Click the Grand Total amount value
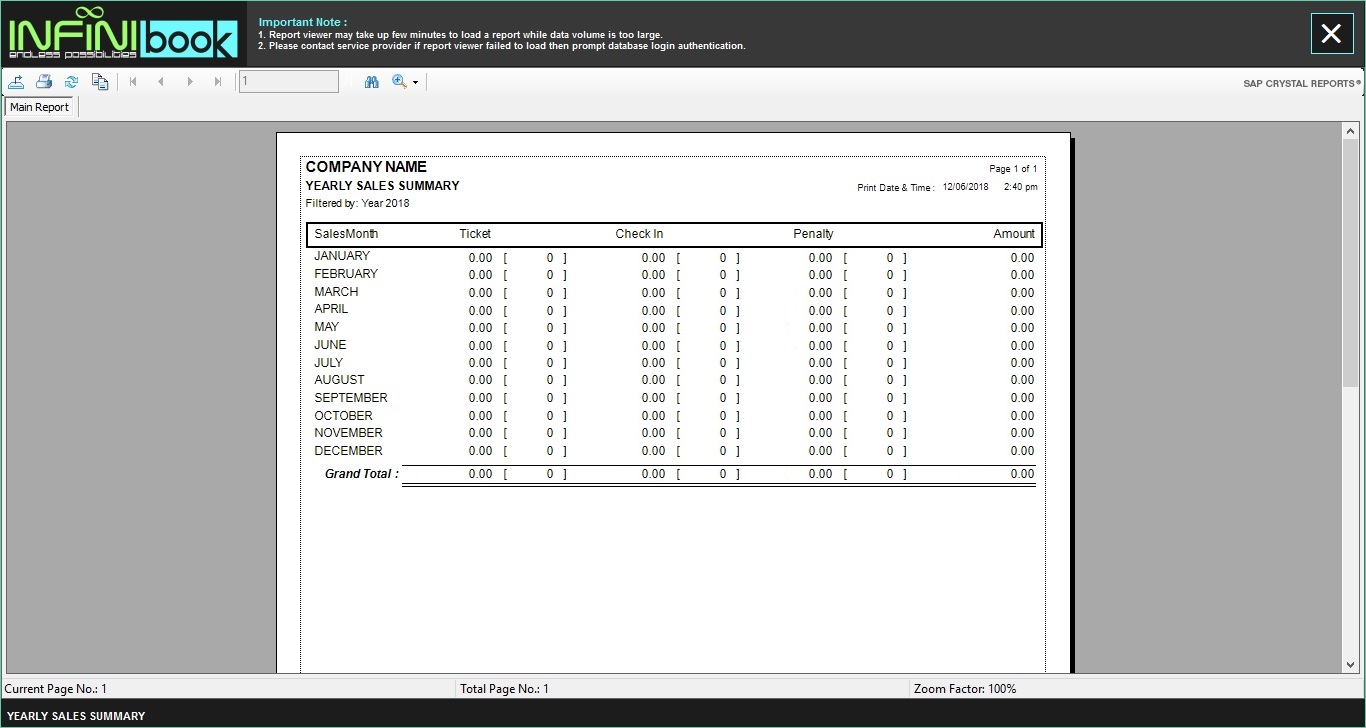This screenshot has height=728, width=1366. click(1022, 475)
